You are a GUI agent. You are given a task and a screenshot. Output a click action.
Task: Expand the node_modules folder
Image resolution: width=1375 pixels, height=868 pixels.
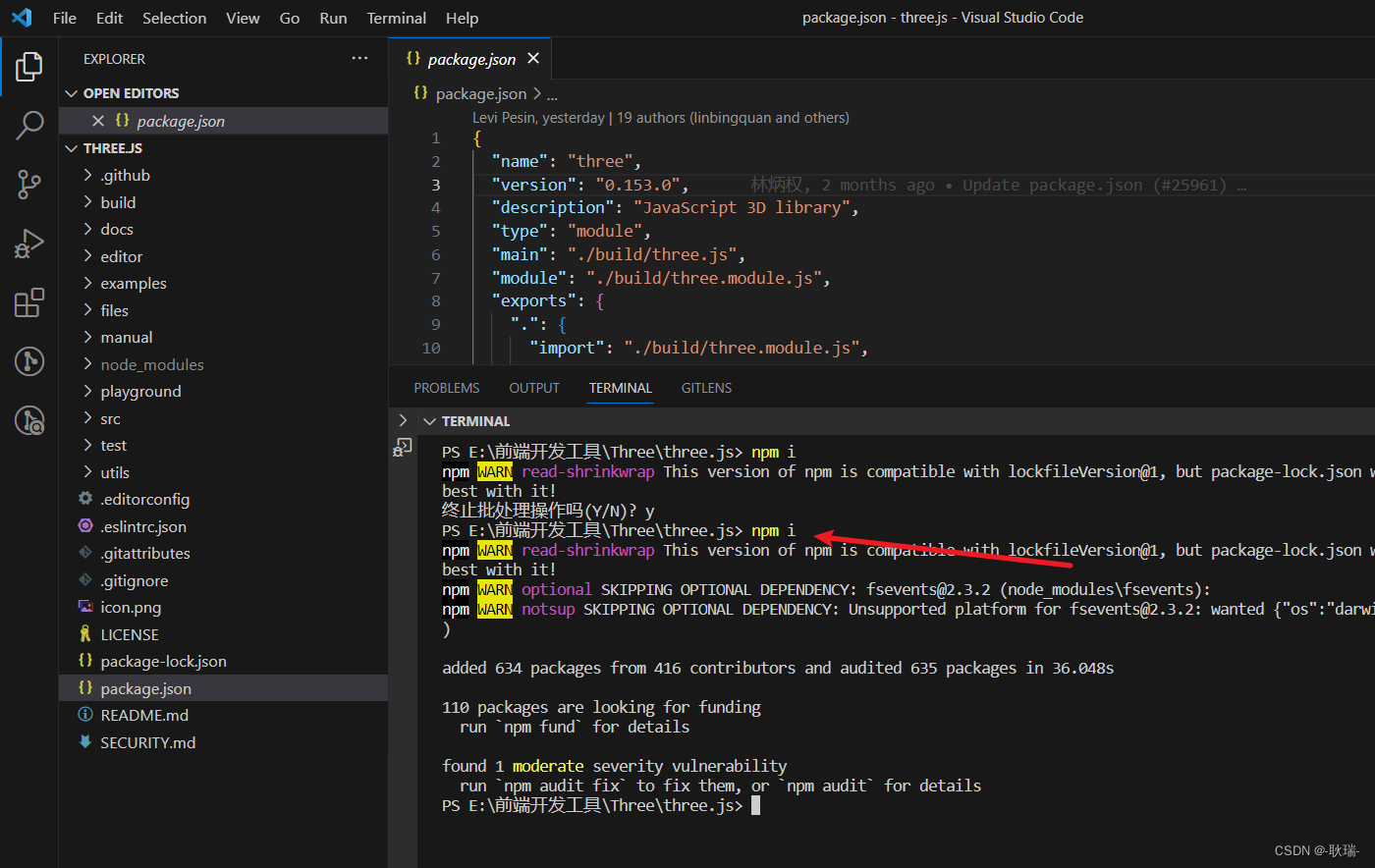(x=88, y=364)
